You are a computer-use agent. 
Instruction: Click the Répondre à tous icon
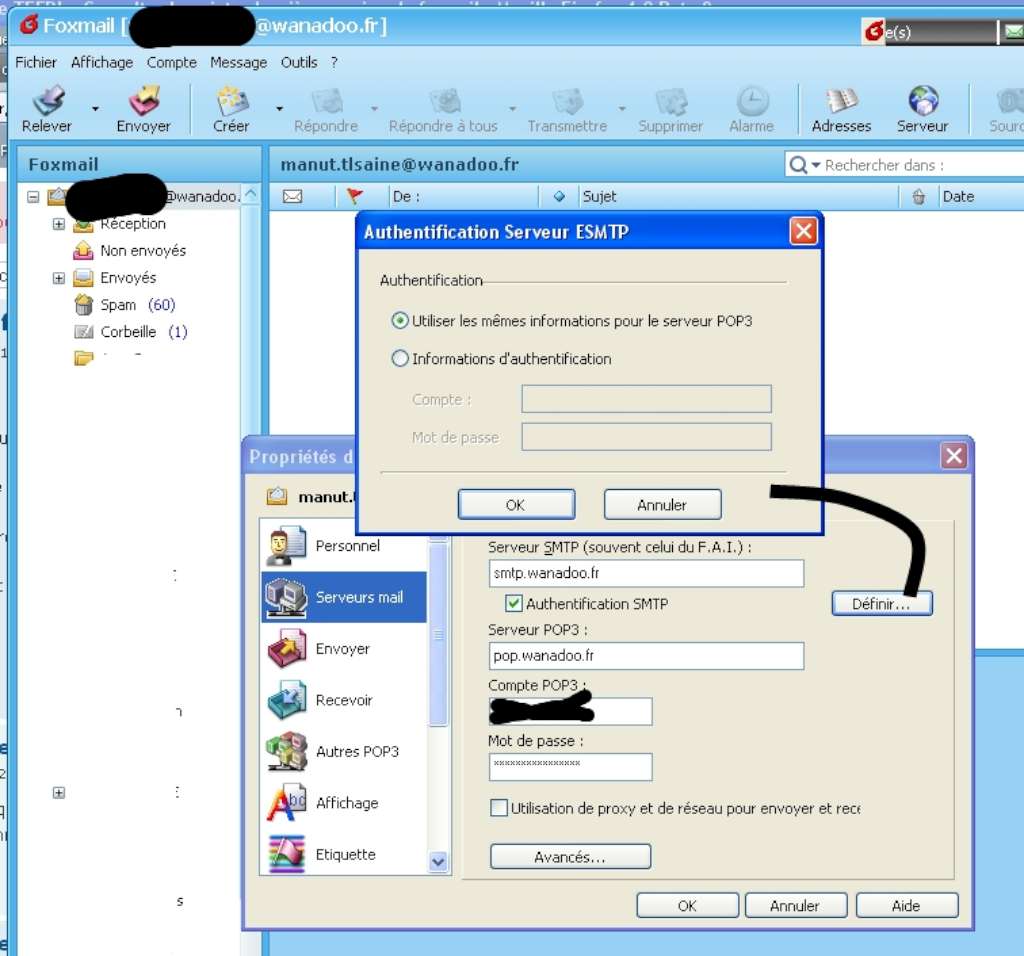(x=445, y=101)
